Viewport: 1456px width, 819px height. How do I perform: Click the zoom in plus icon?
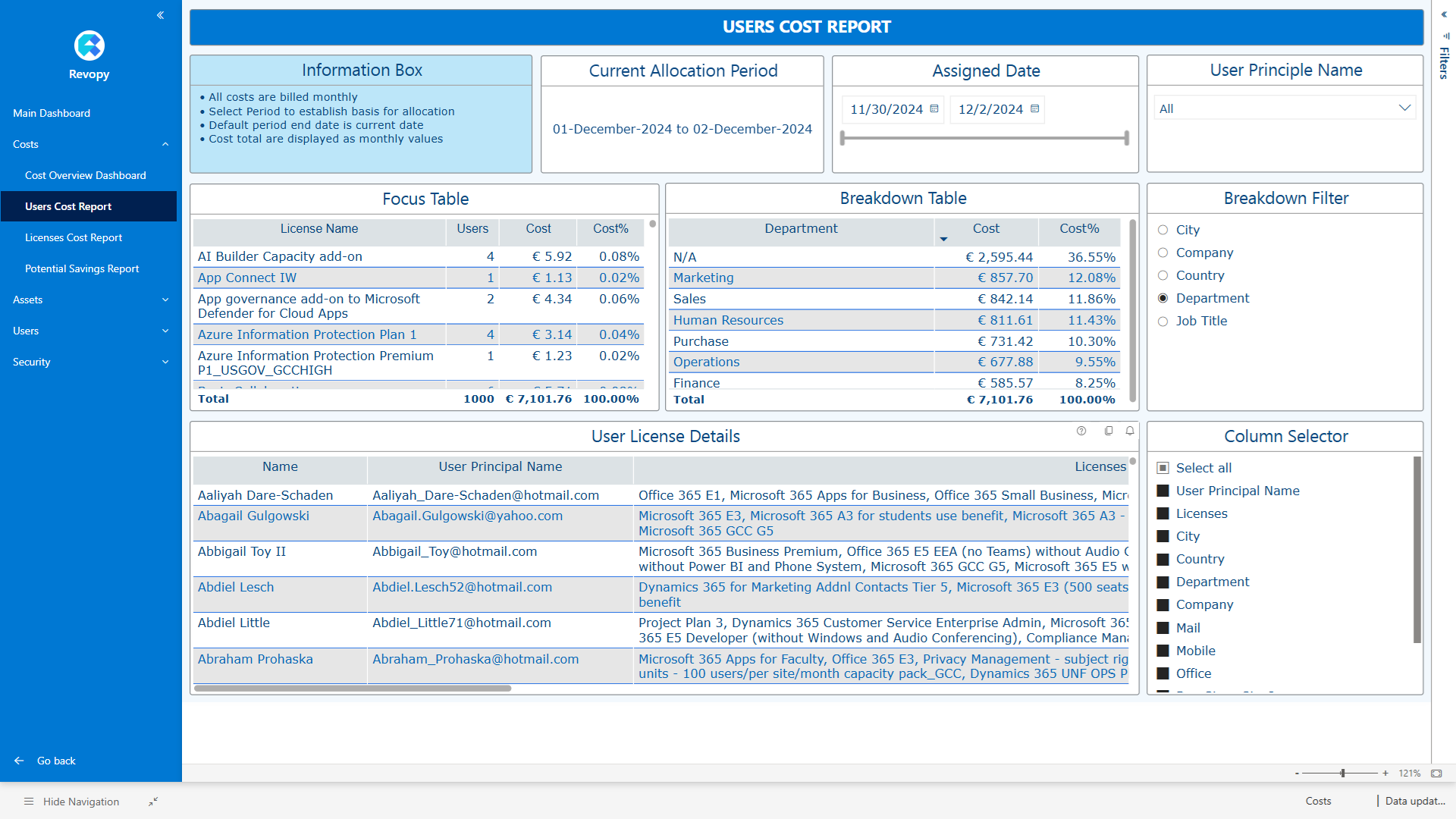1385,773
